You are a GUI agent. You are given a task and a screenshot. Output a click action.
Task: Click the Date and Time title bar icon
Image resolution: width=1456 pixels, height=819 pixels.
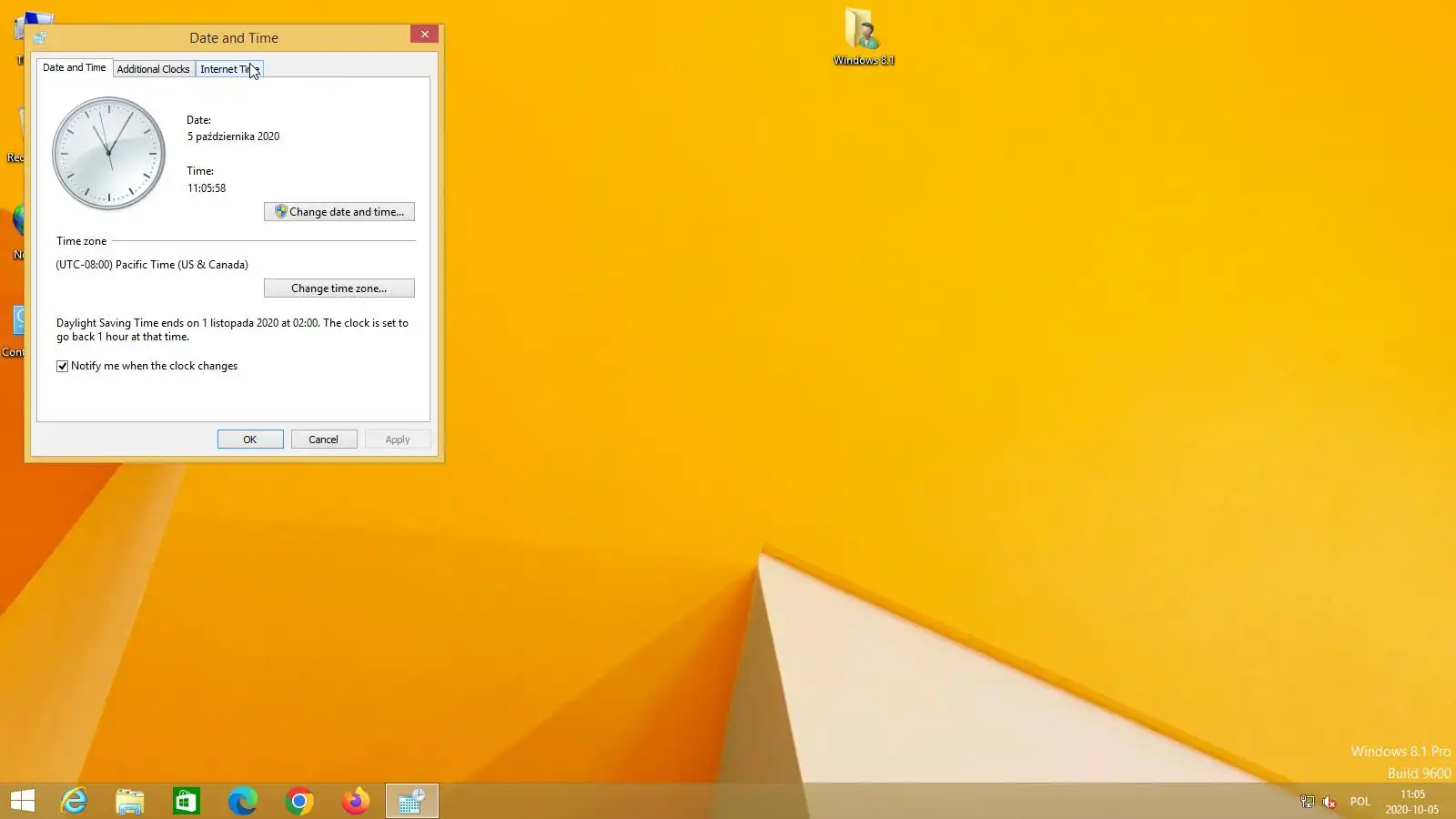tap(40, 37)
